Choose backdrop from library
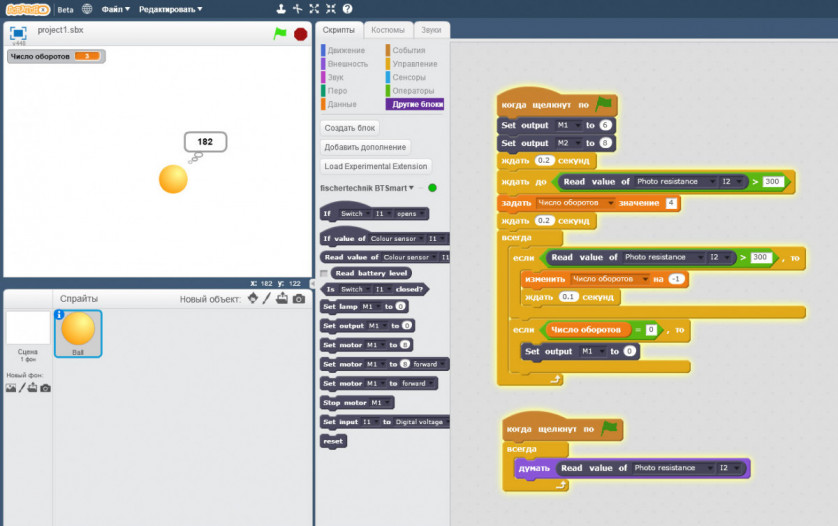 (x=11, y=388)
